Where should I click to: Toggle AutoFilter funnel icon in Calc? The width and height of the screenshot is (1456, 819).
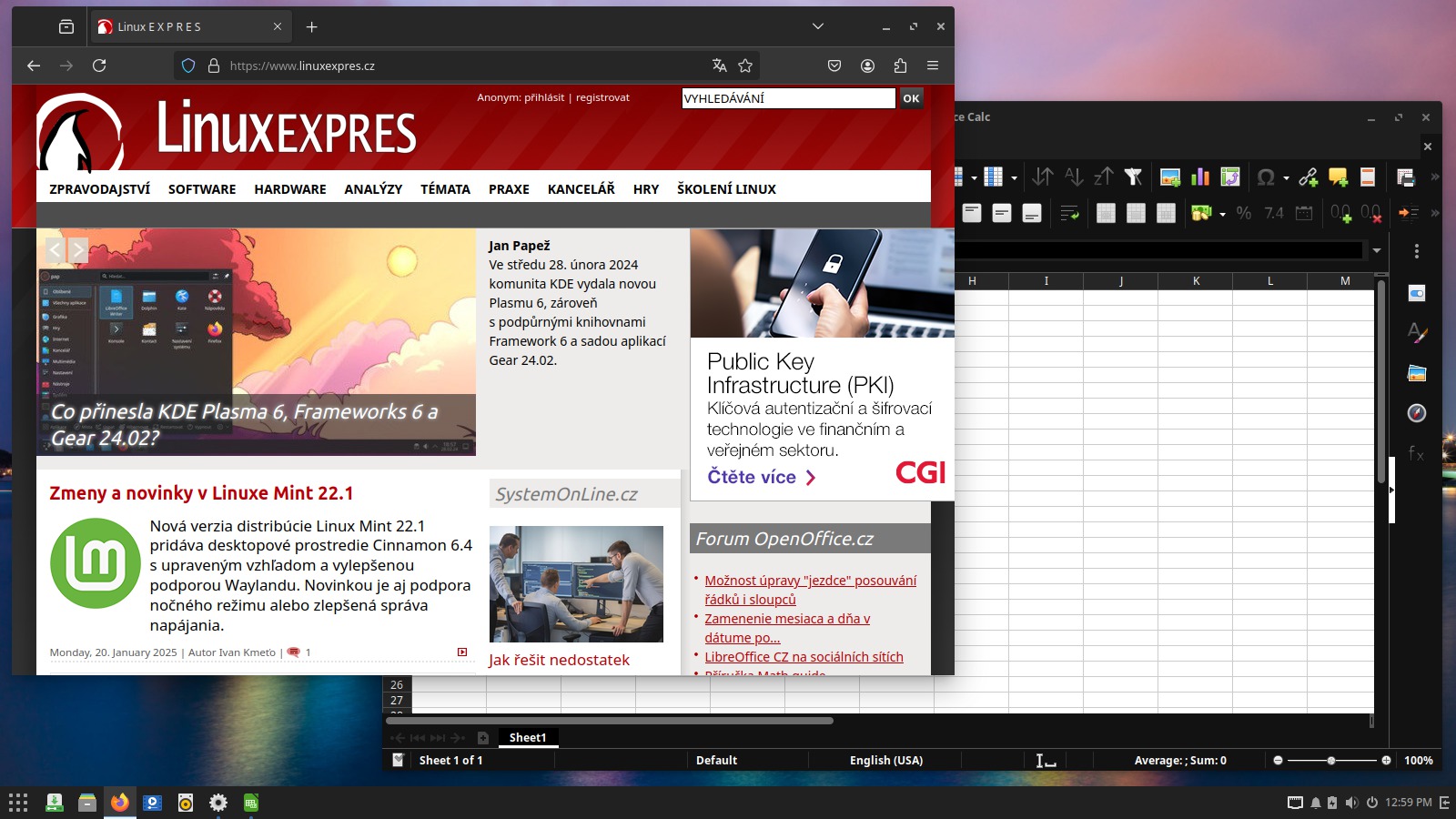click(1133, 177)
